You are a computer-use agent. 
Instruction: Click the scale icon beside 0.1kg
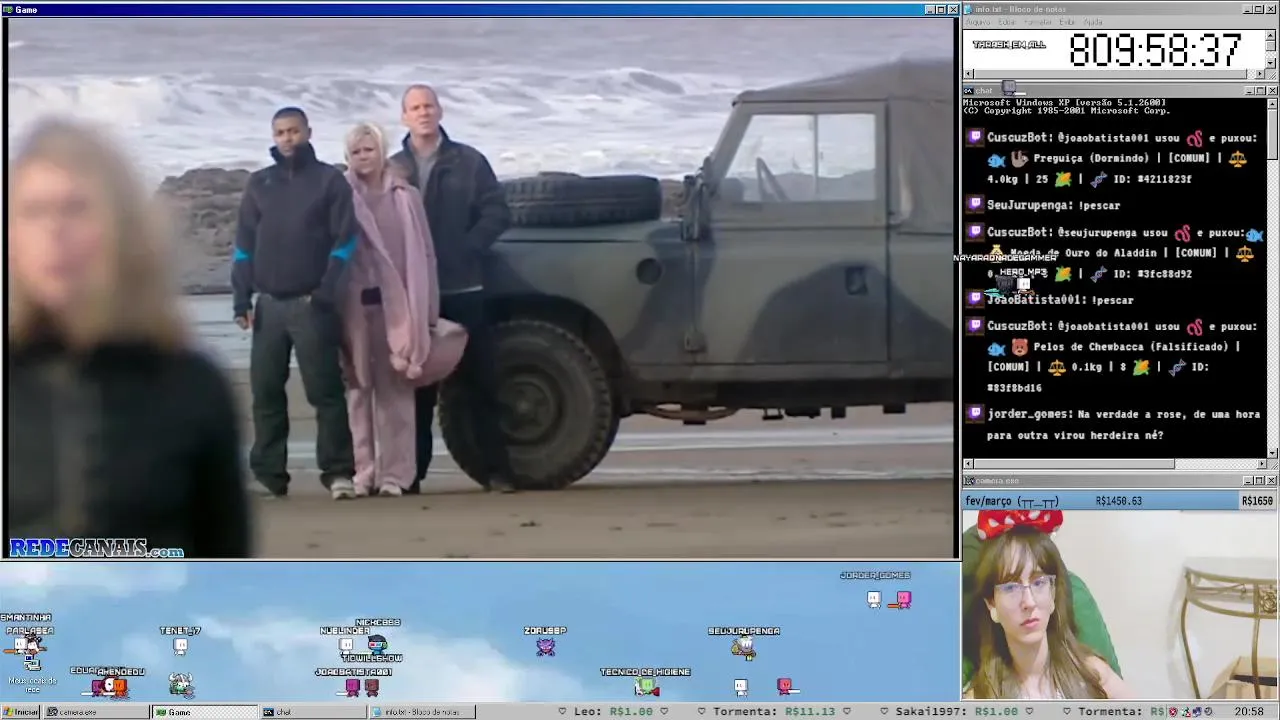coord(1056,367)
